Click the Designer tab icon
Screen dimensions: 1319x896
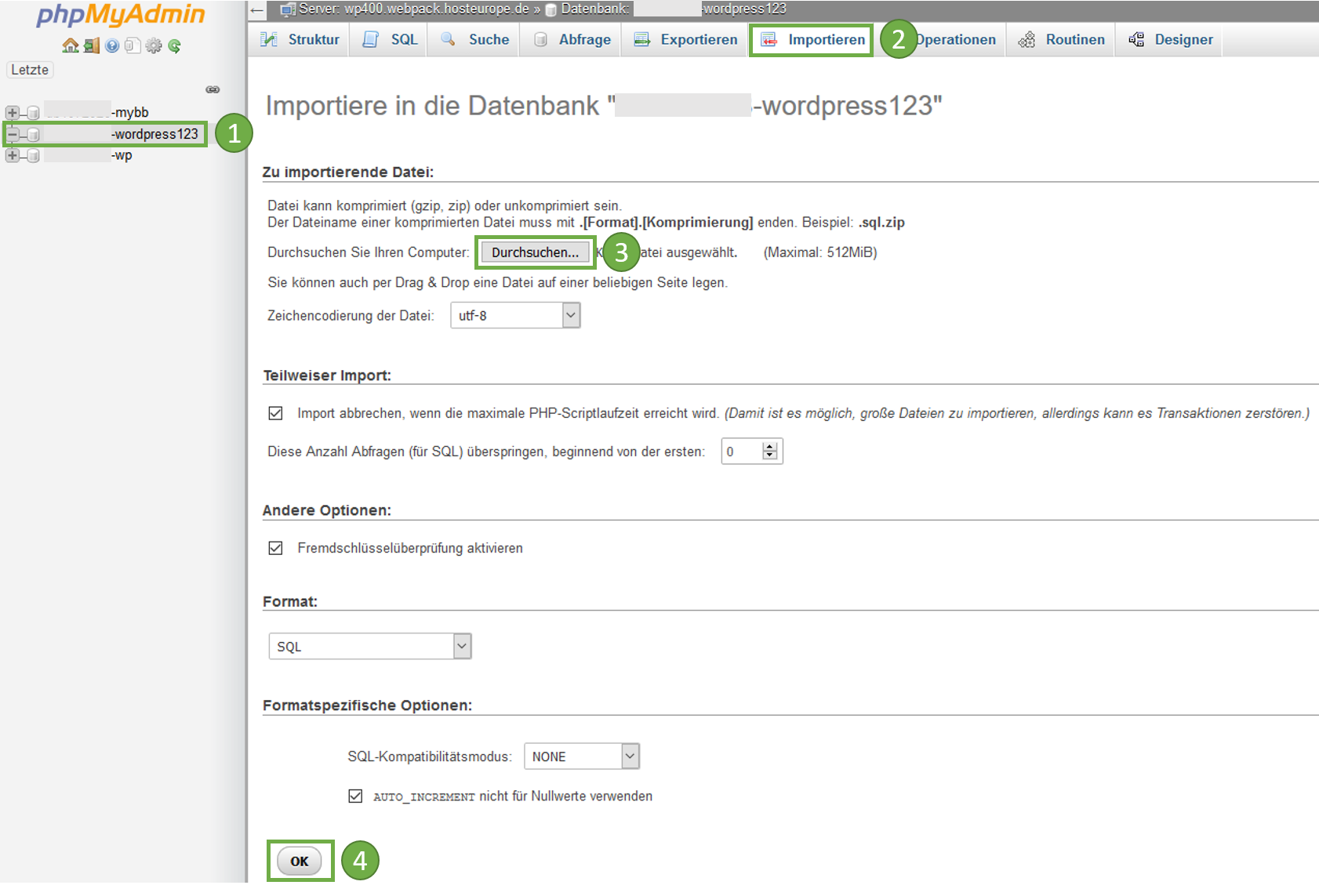pos(1136,39)
